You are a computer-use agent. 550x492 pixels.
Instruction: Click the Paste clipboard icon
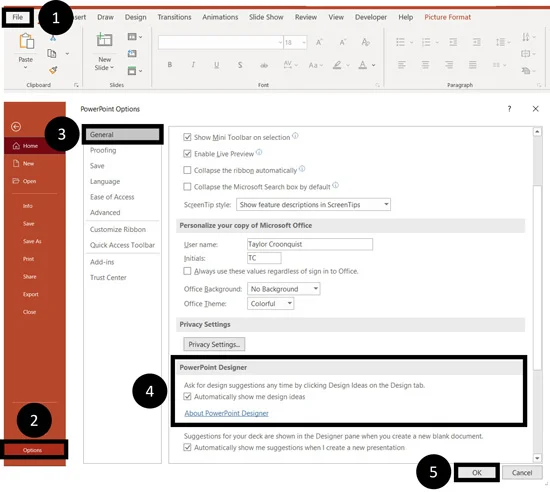tap(26, 41)
